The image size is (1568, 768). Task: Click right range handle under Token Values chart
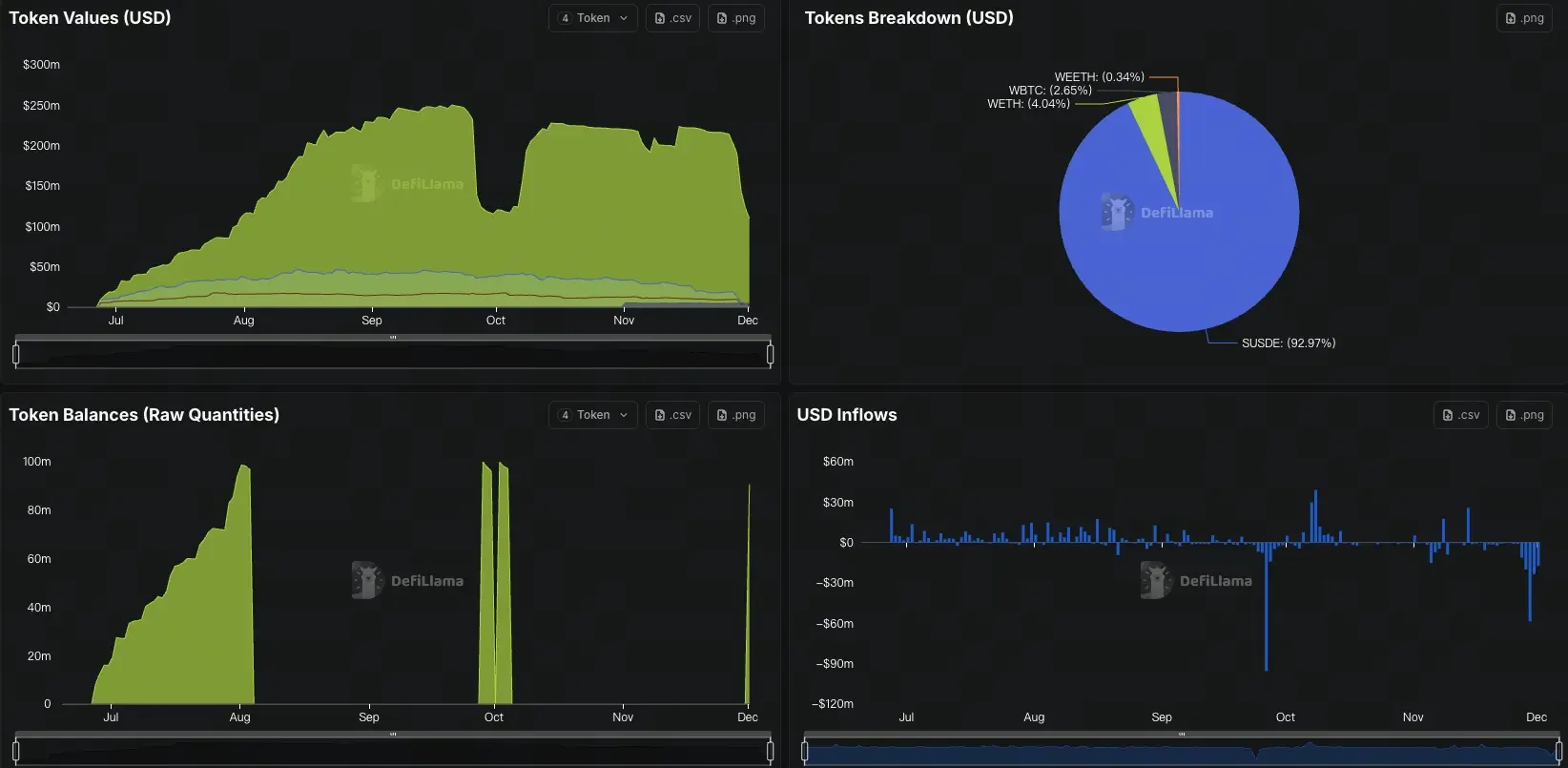(x=770, y=355)
